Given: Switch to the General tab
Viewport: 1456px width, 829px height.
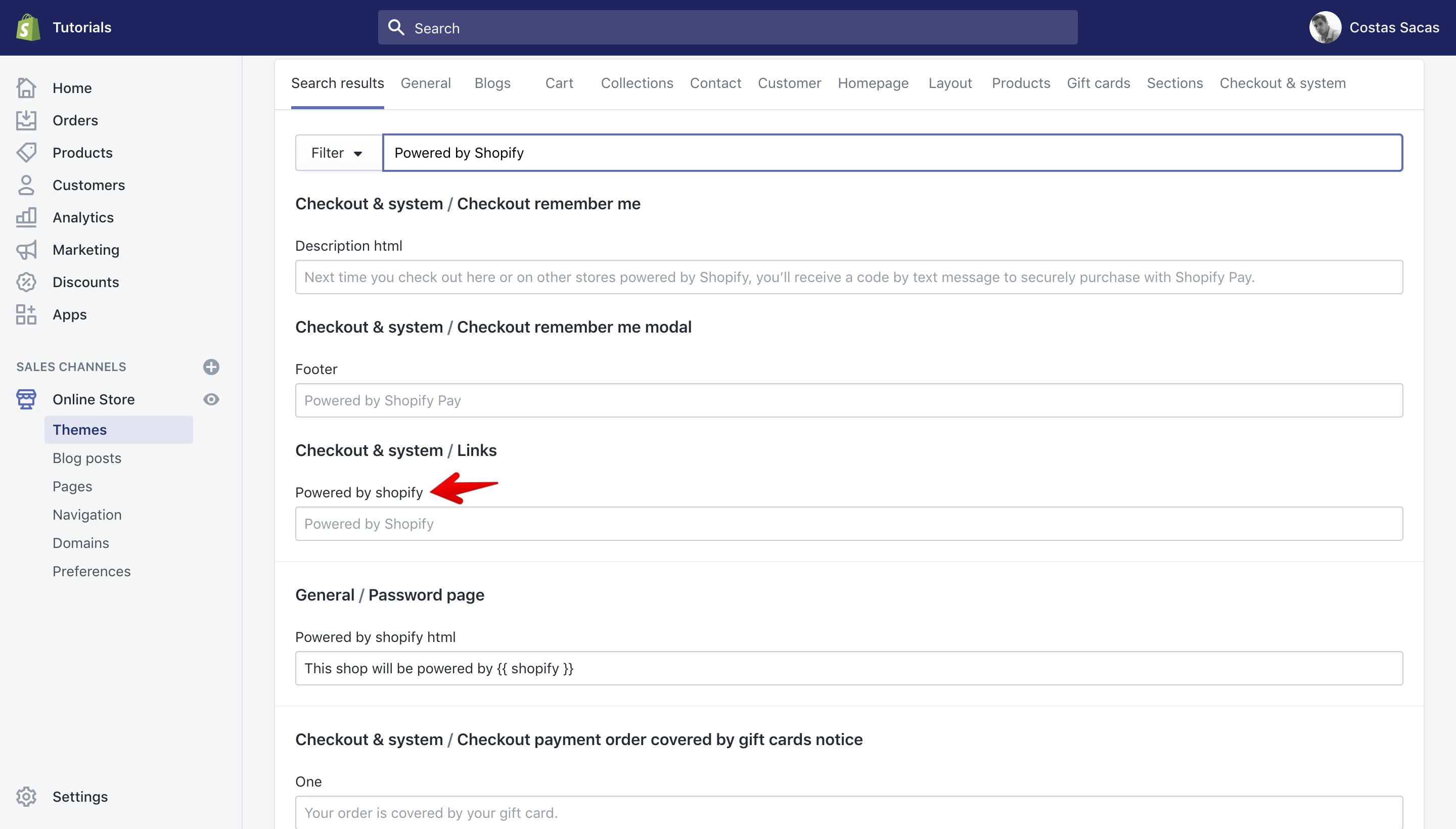Looking at the screenshot, I should tap(425, 83).
